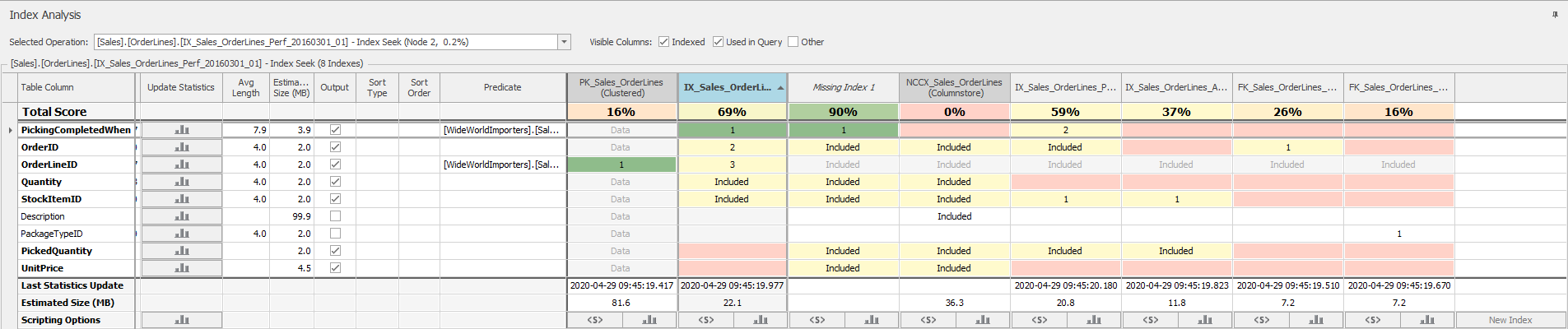This screenshot has height=329, width=1568.
Task: Click Total Score 59% cell
Action: click(1065, 112)
